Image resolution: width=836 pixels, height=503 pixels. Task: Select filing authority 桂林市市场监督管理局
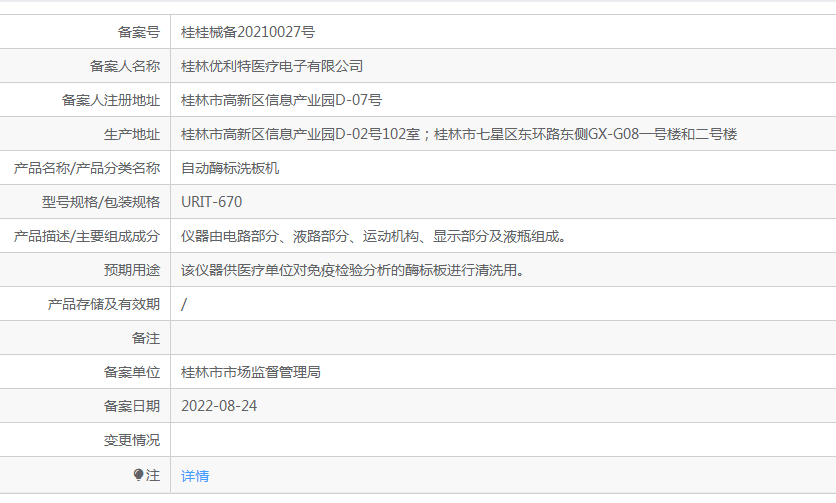click(x=251, y=372)
